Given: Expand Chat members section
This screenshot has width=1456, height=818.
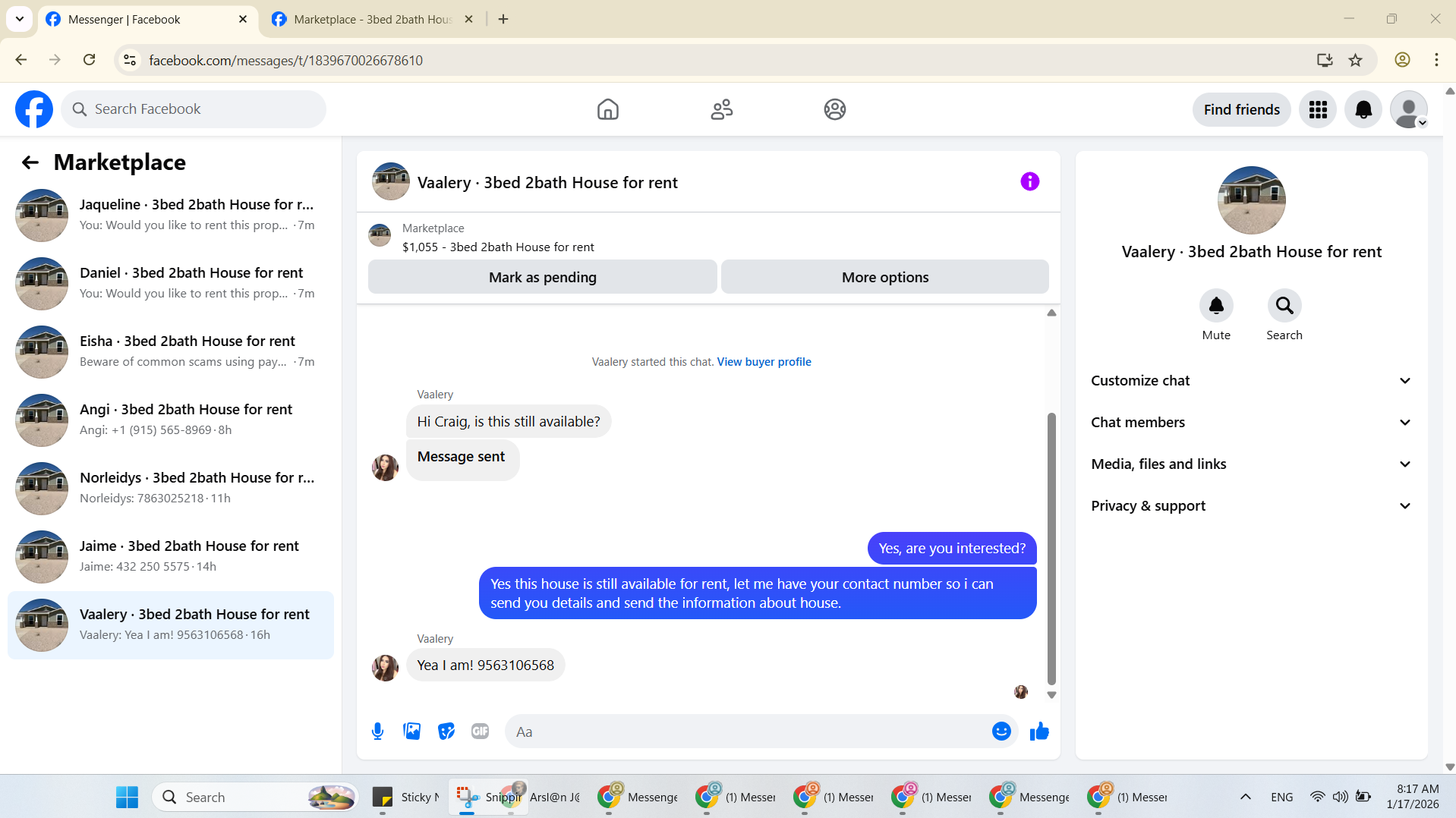Looking at the screenshot, I should pyautogui.click(x=1251, y=423).
